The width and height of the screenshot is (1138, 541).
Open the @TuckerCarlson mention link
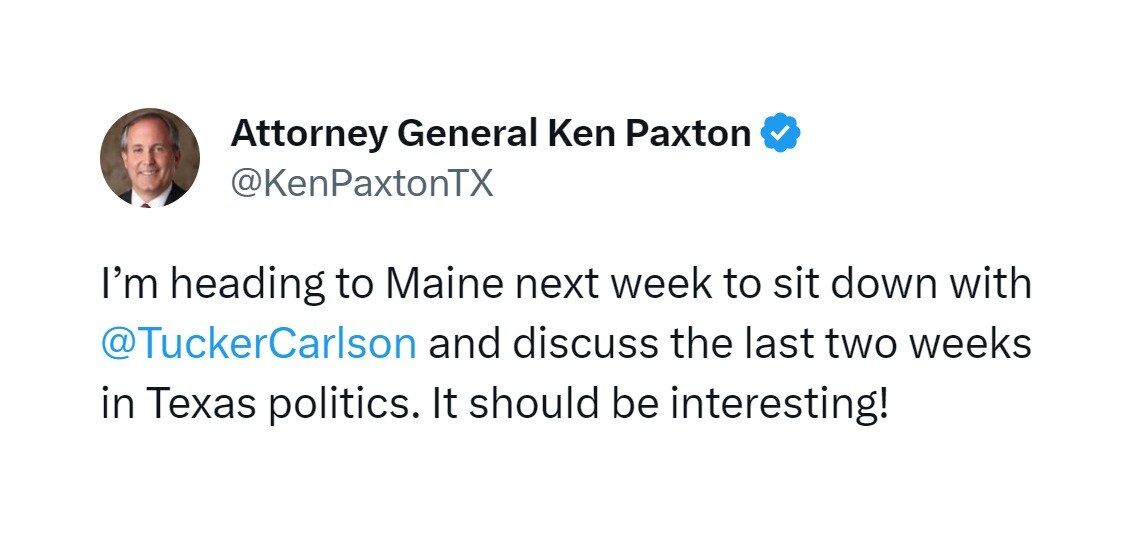tap(259, 343)
